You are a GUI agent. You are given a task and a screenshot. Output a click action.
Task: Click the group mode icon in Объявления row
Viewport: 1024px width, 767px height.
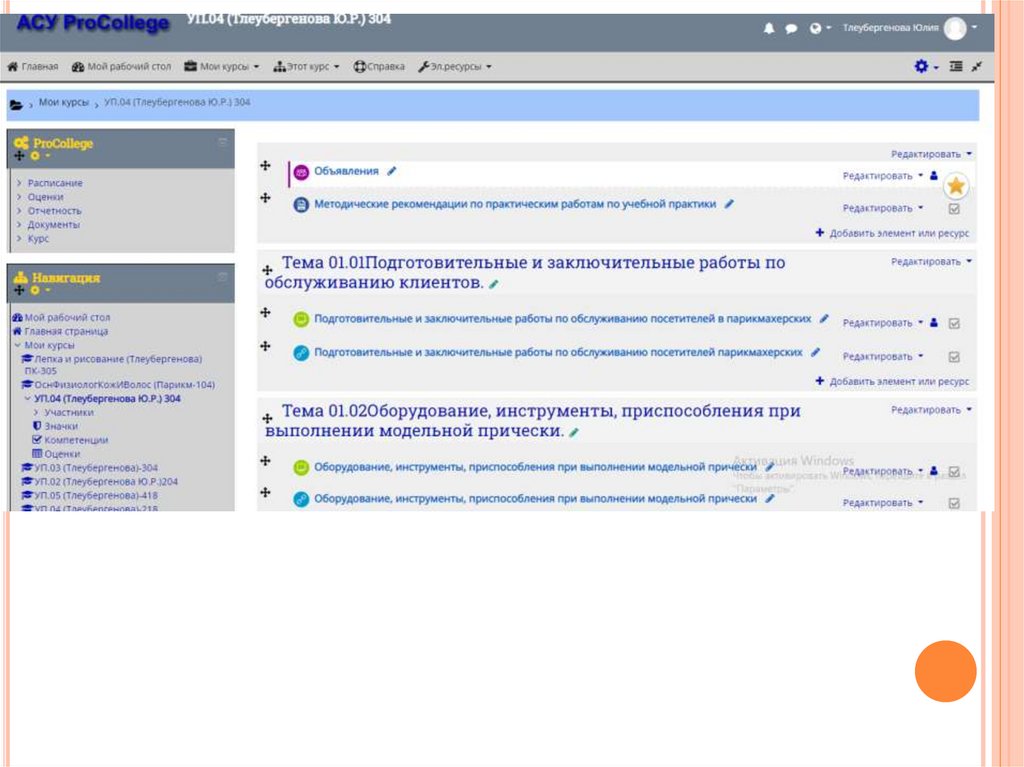point(934,175)
